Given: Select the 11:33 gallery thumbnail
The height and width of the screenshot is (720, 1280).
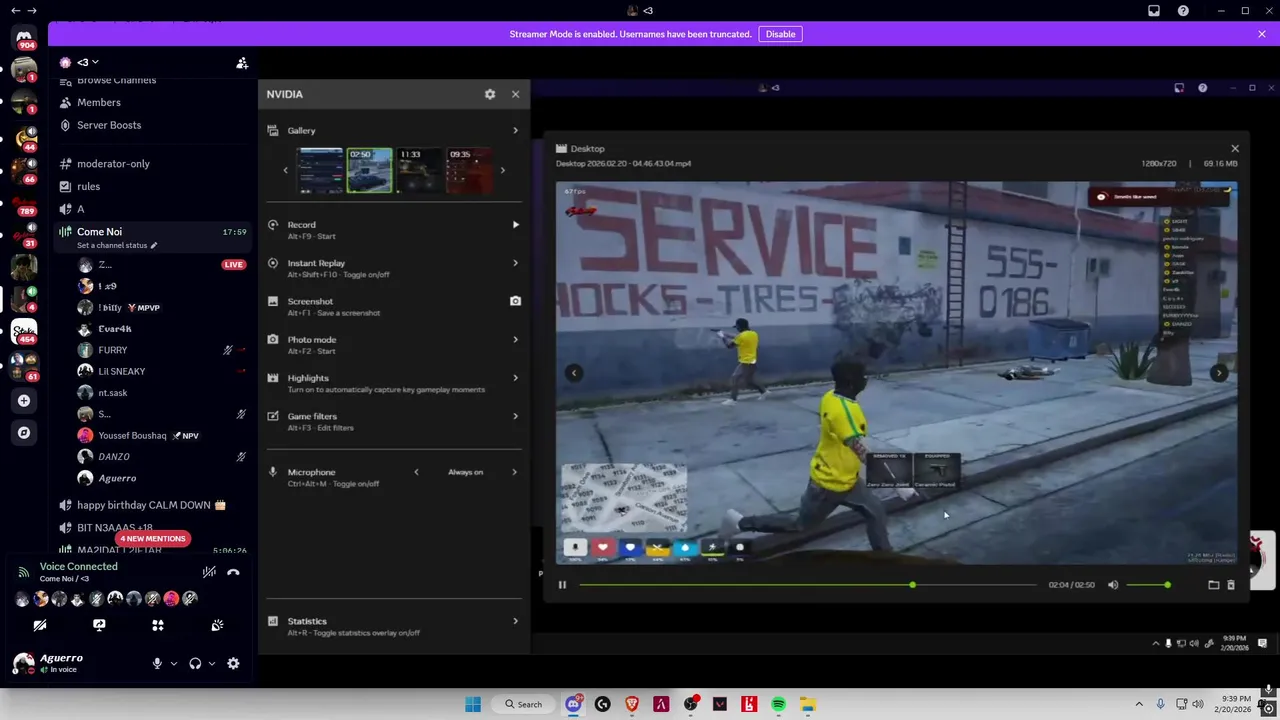Looking at the screenshot, I should [419, 170].
